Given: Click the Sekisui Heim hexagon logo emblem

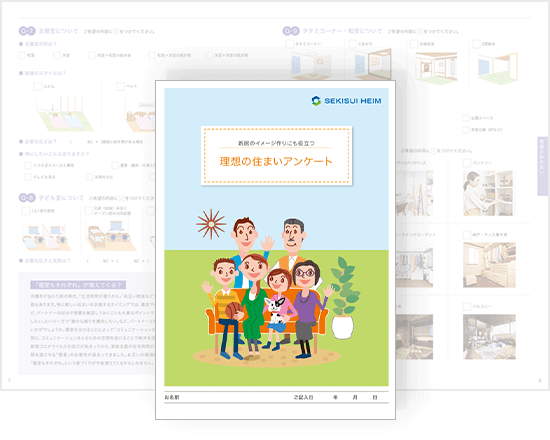Looking at the screenshot, I should pos(316,101).
